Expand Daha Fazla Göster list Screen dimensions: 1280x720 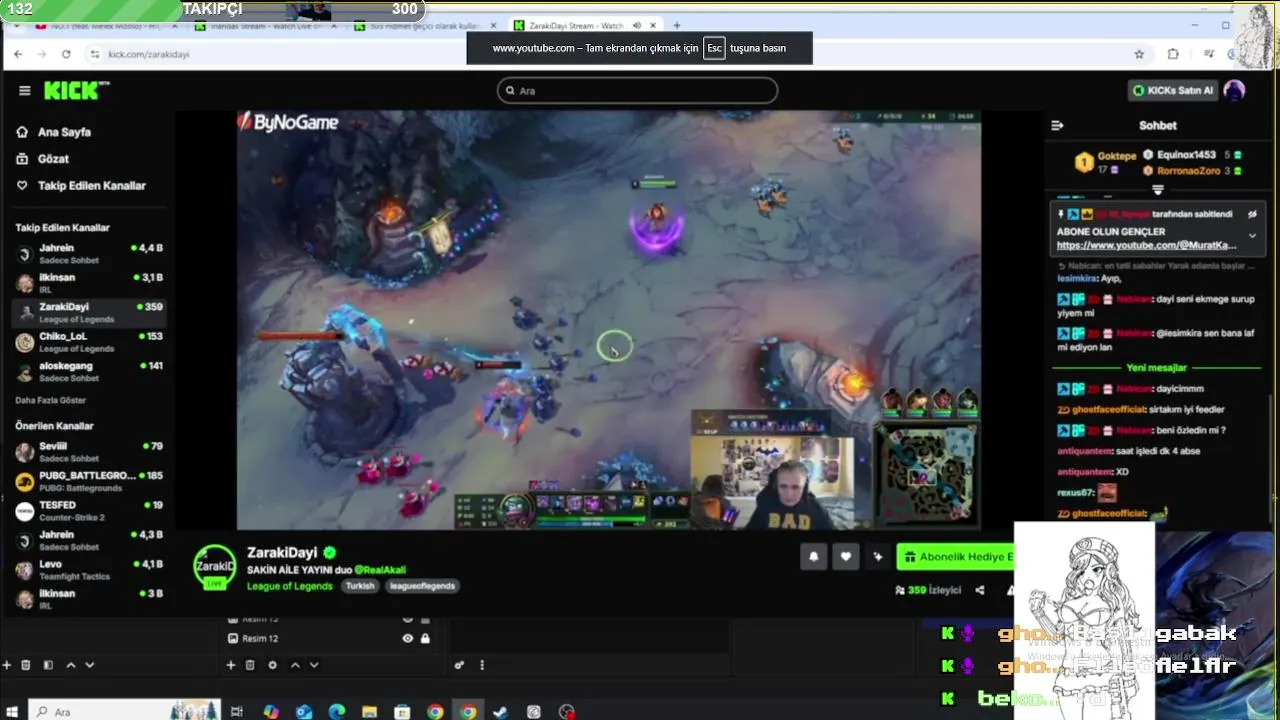[51, 400]
